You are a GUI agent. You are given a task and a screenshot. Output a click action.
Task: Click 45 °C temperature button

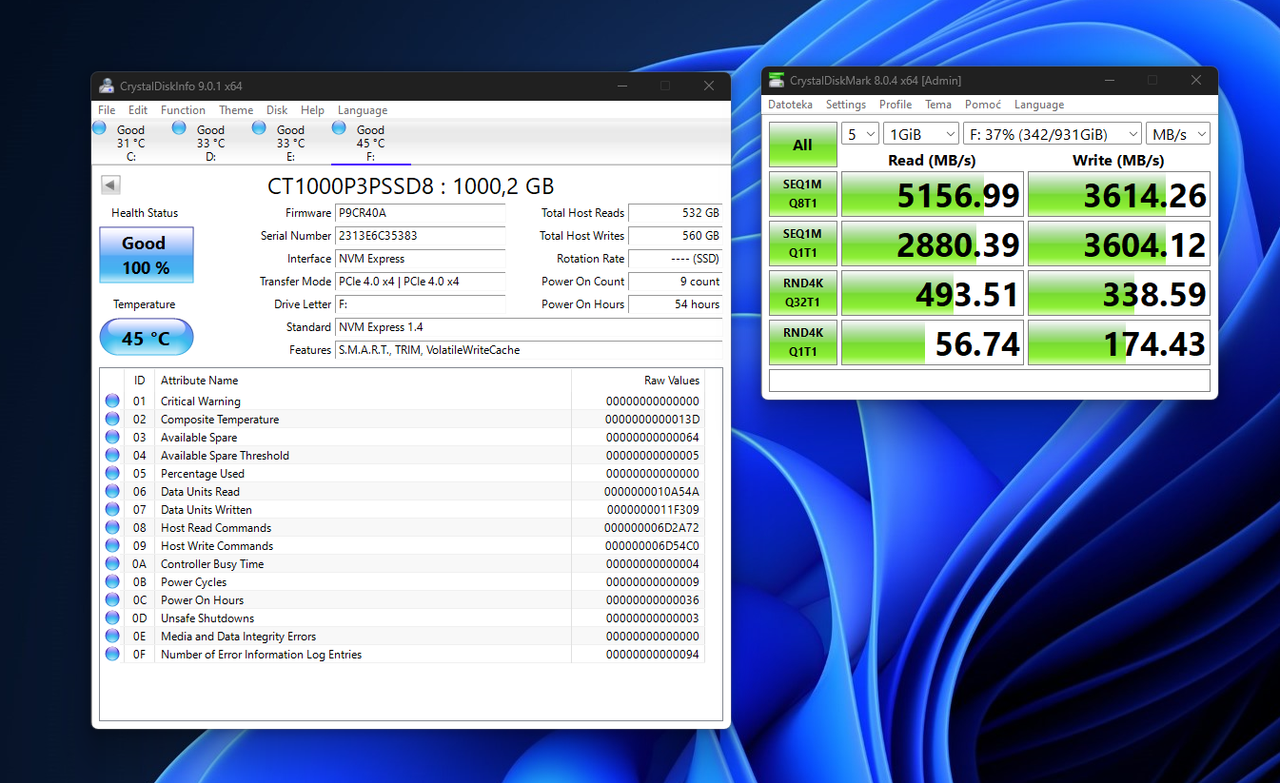[x=146, y=338]
